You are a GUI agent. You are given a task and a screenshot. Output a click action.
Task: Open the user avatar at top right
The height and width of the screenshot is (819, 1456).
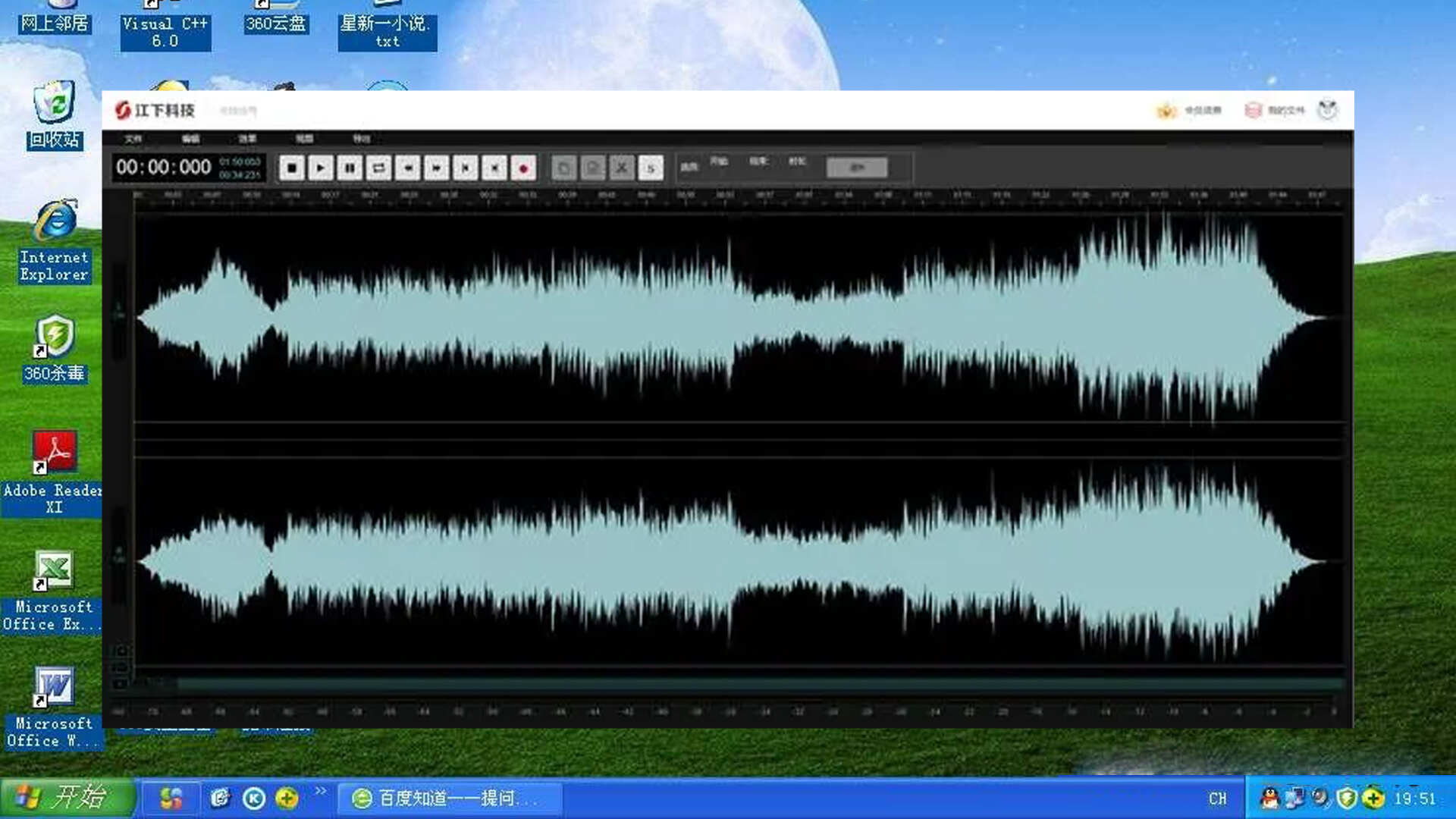1327,110
